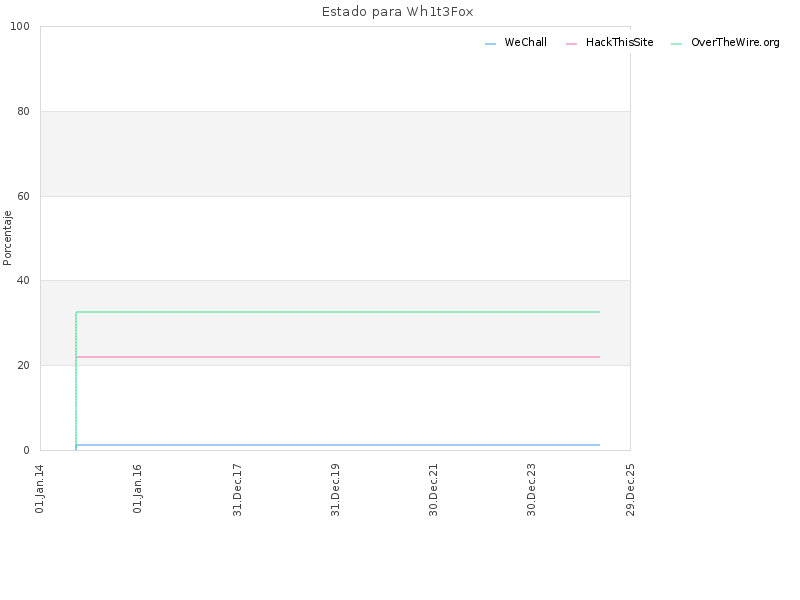Click the 31.Dec.17 x-axis date label
This screenshot has width=800, height=600.
coord(237,490)
